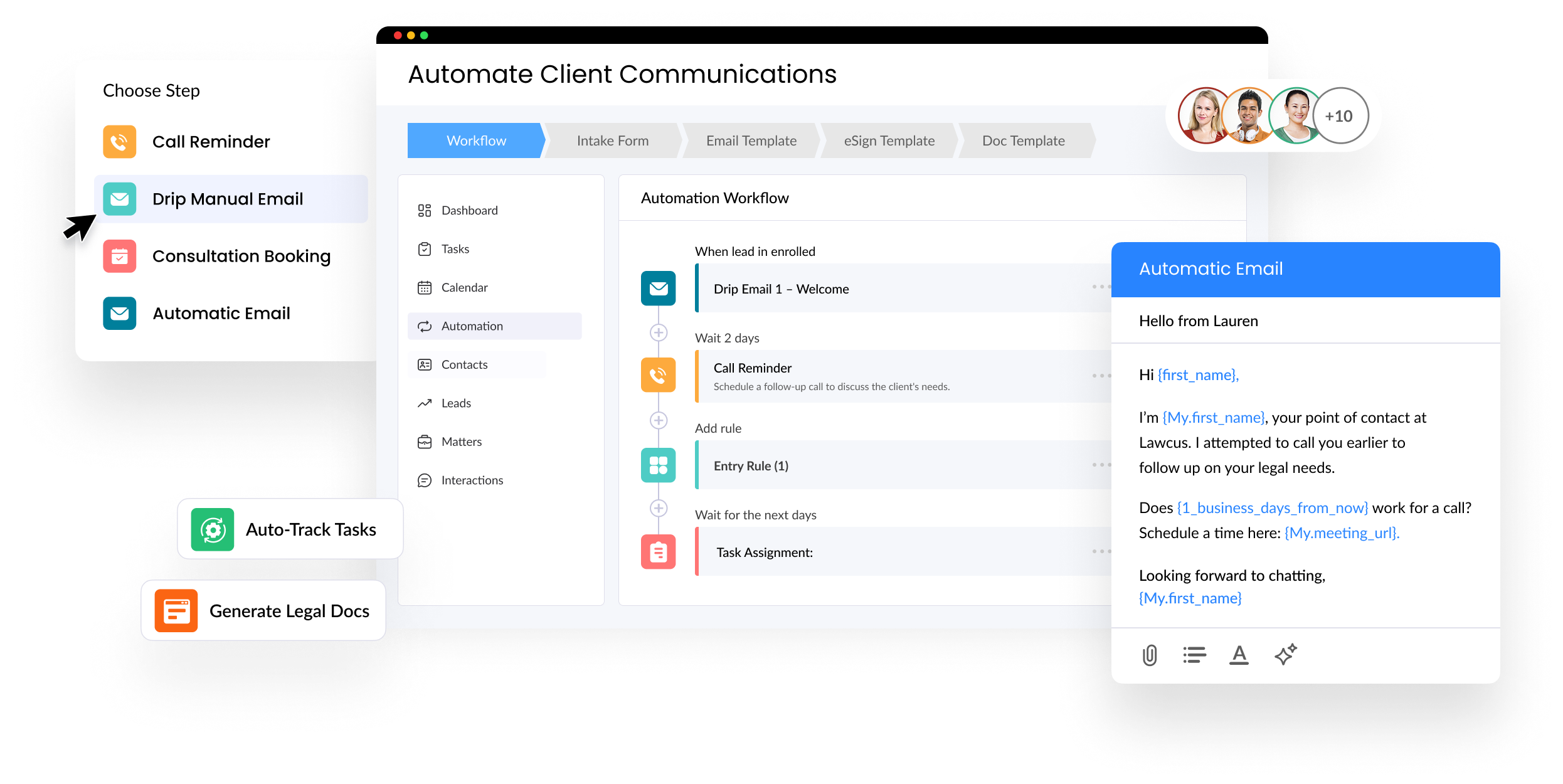Click the text underline formatting icon
Screen dimensions: 1563x784
coord(1239,655)
